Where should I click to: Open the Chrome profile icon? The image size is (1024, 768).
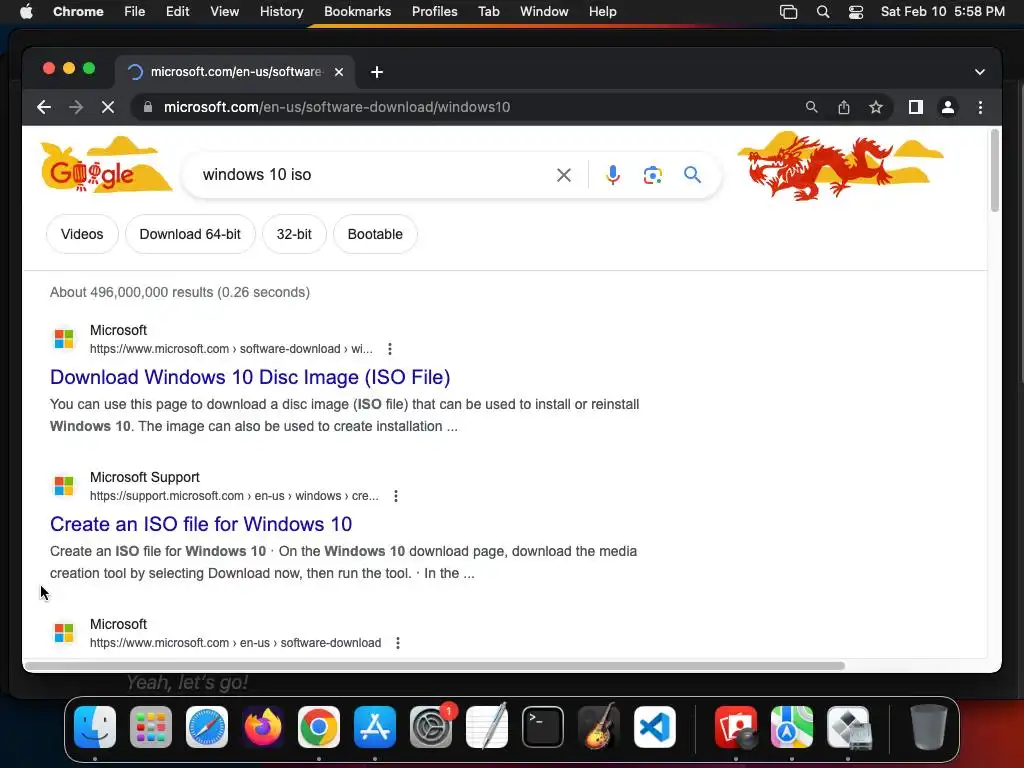(948, 107)
